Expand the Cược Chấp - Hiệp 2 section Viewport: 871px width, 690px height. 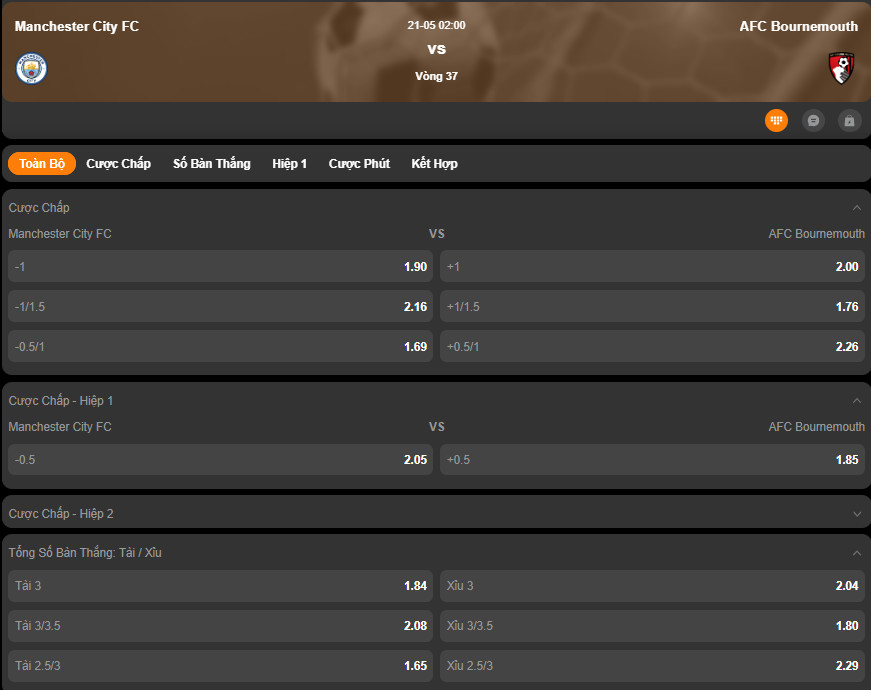[856, 514]
